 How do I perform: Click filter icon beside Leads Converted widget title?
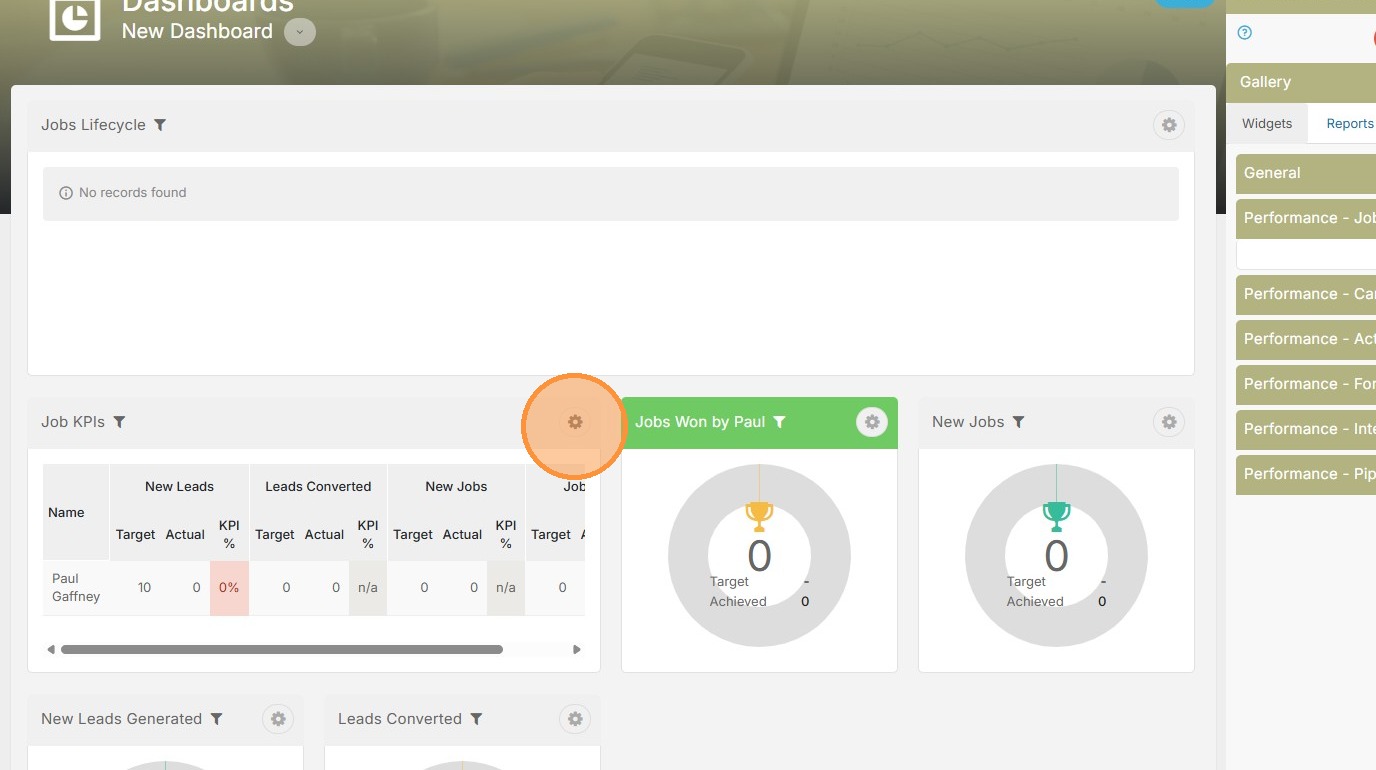477,719
